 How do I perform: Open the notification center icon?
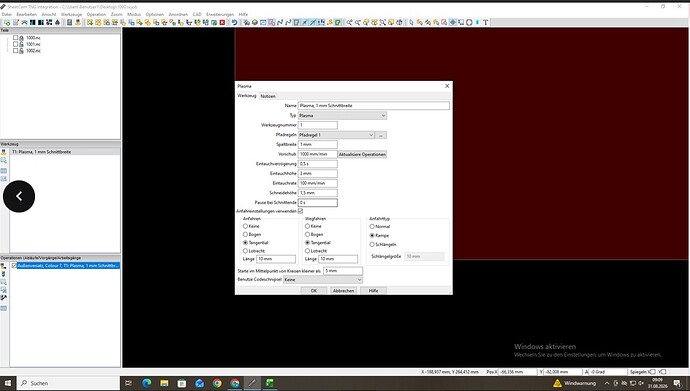pyautogui.click(x=678, y=383)
